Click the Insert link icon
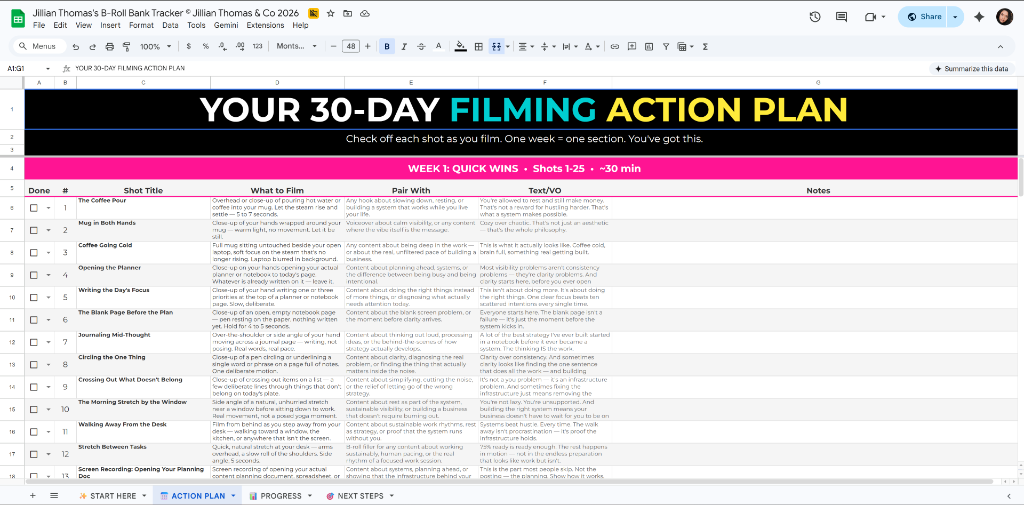This screenshot has width=1024, height=505. point(615,46)
